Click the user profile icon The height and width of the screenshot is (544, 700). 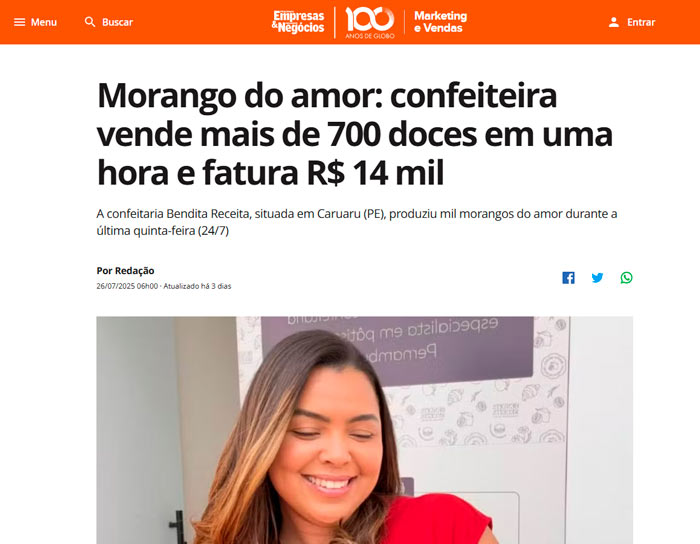(614, 22)
